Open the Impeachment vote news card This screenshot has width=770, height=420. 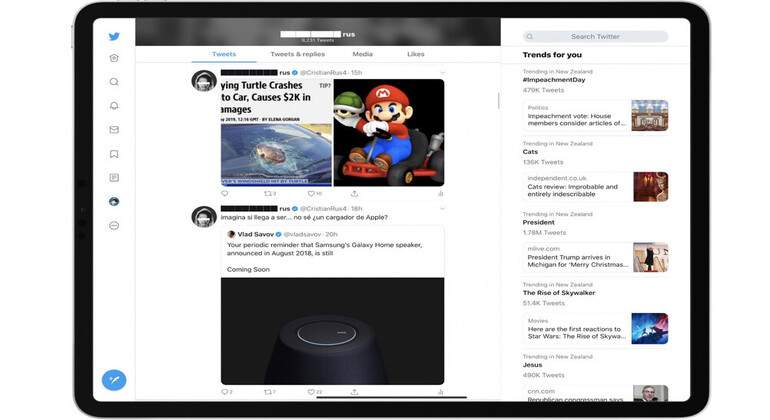click(595, 116)
